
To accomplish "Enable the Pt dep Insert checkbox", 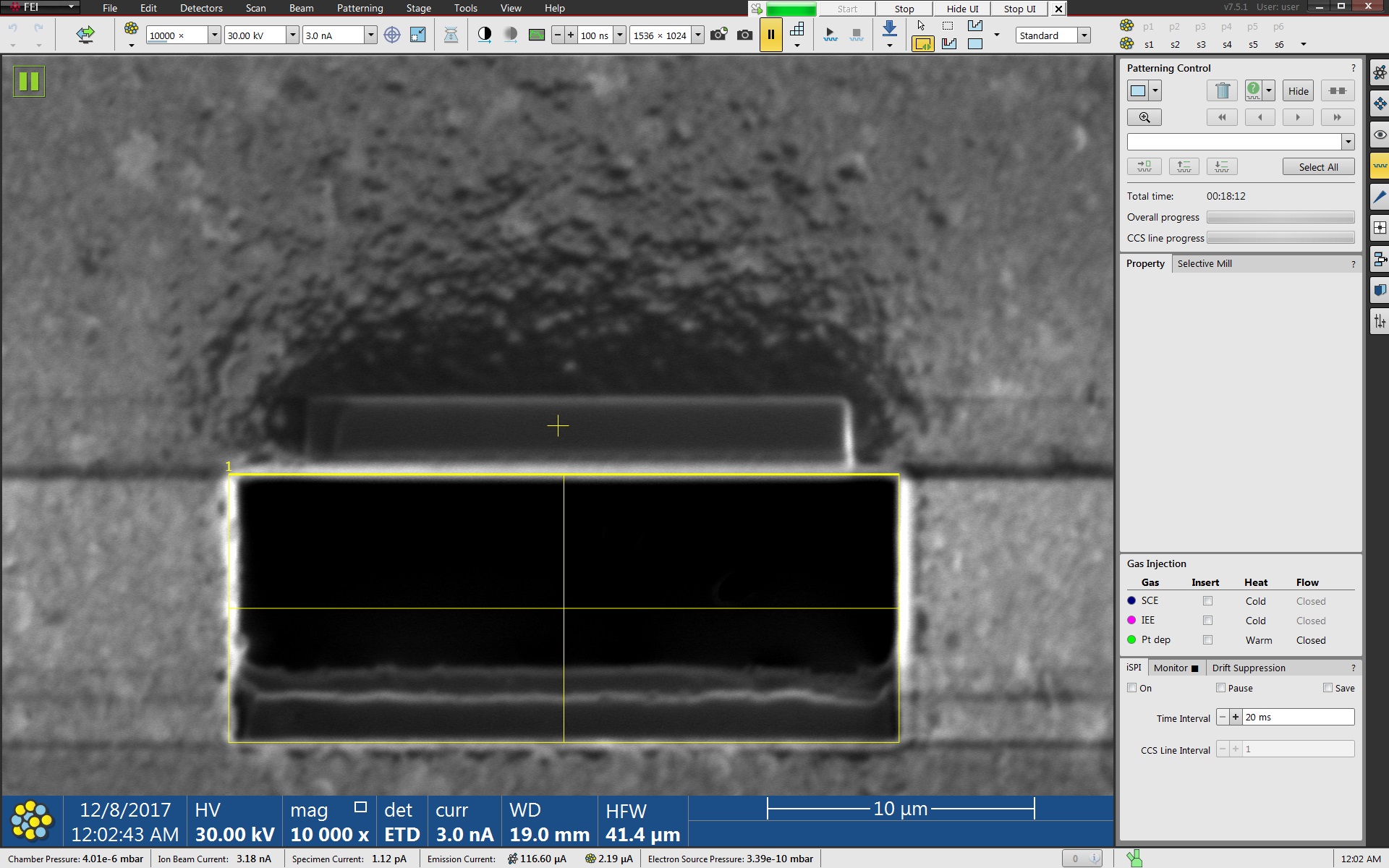I will coord(1207,640).
